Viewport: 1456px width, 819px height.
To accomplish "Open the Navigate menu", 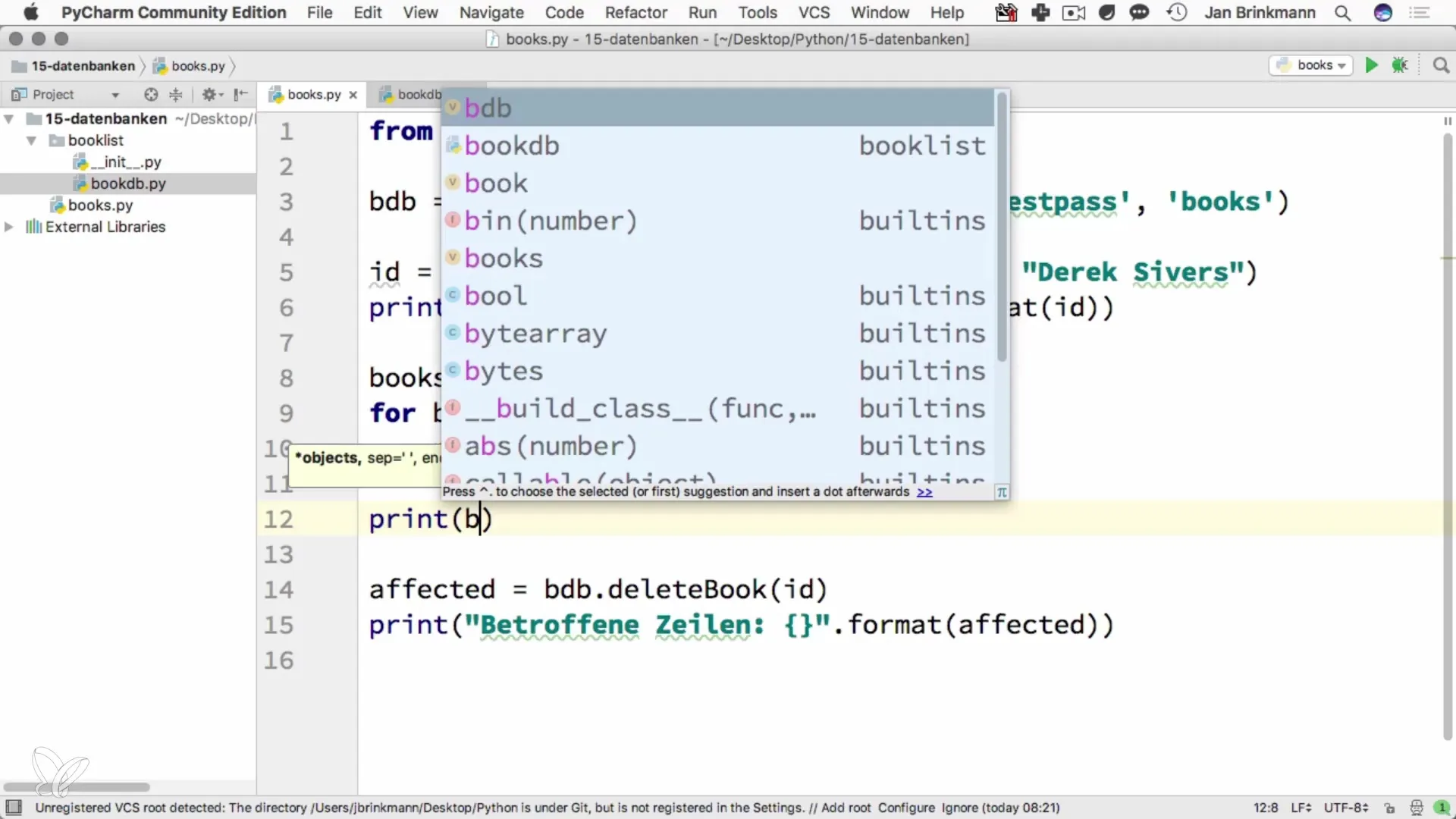I will [491, 13].
